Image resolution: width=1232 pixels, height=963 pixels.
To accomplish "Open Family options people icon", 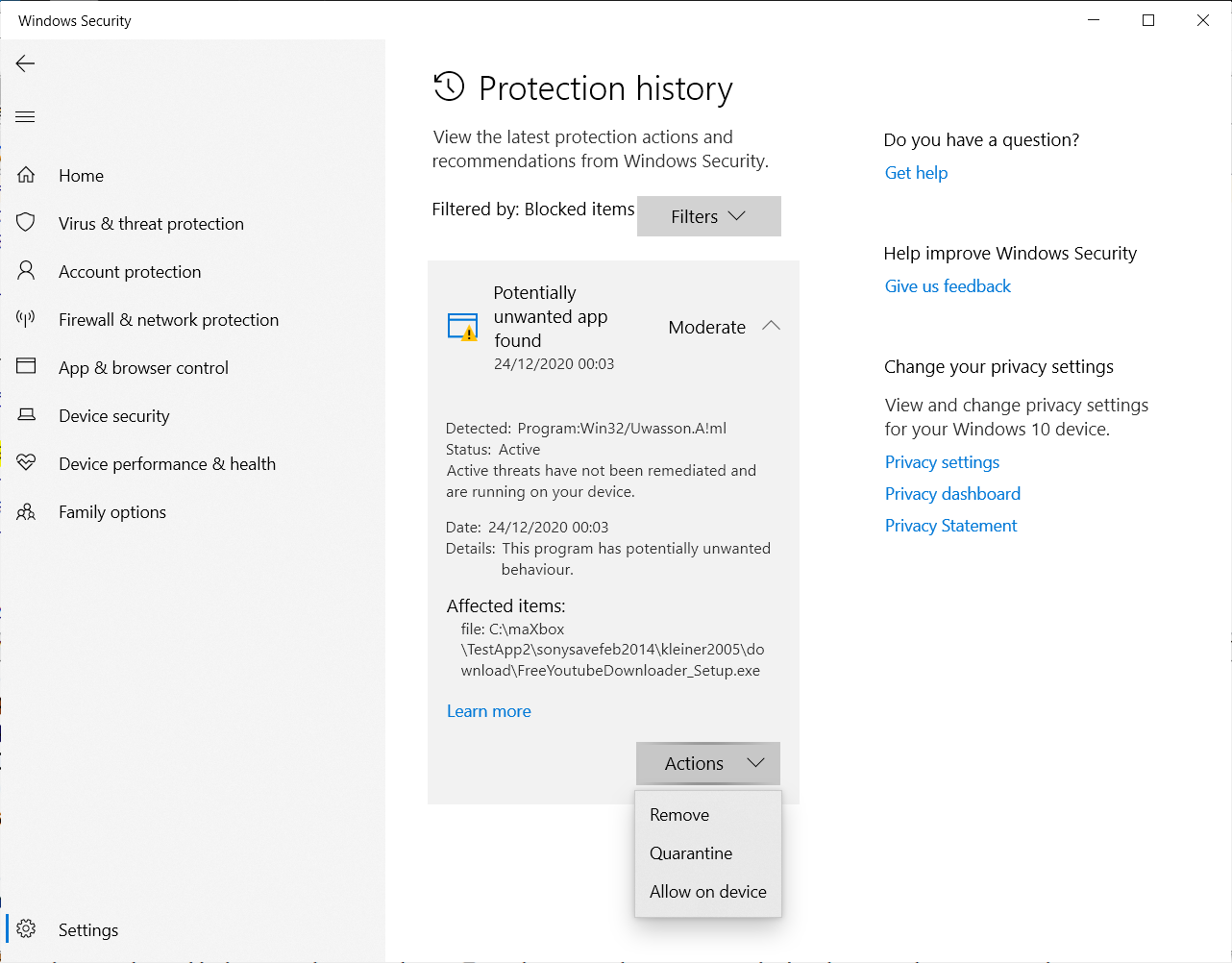I will tap(26, 511).
